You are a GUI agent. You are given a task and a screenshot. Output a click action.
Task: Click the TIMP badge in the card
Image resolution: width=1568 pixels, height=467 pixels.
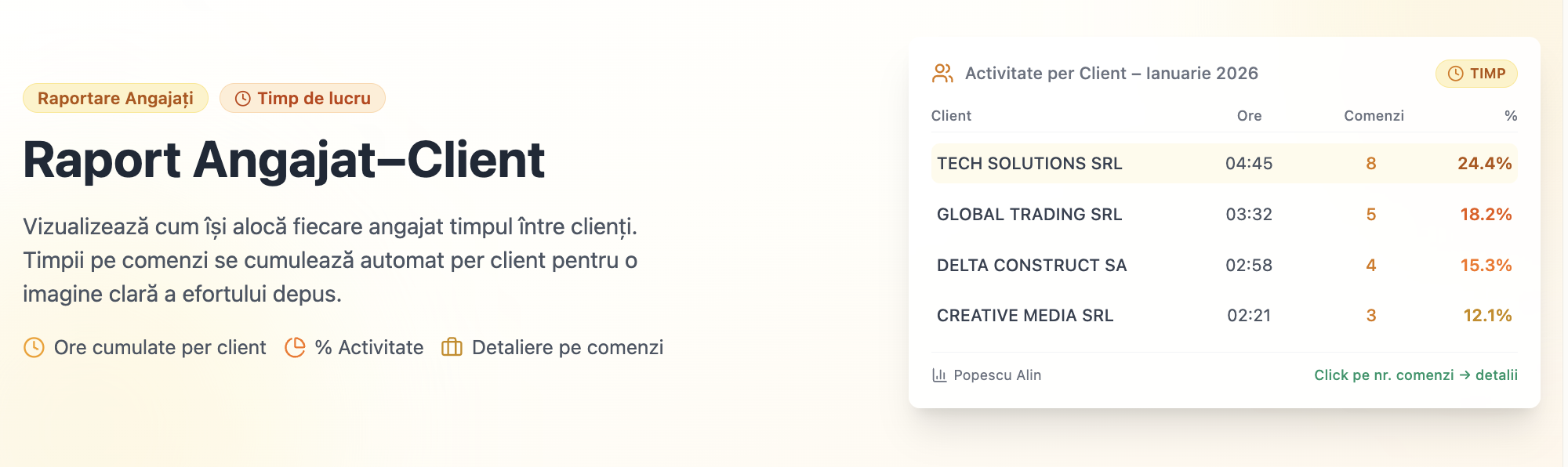[1476, 74]
